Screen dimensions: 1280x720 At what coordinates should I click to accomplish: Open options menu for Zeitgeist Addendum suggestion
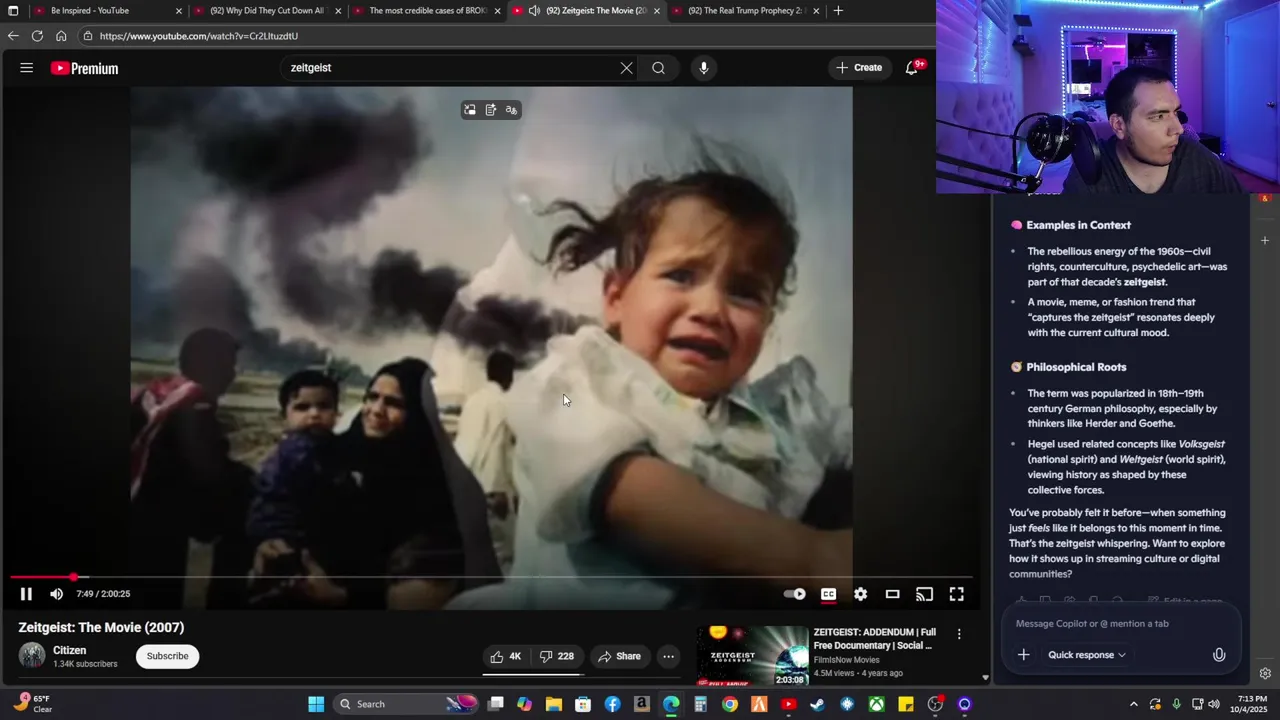click(959, 634)
